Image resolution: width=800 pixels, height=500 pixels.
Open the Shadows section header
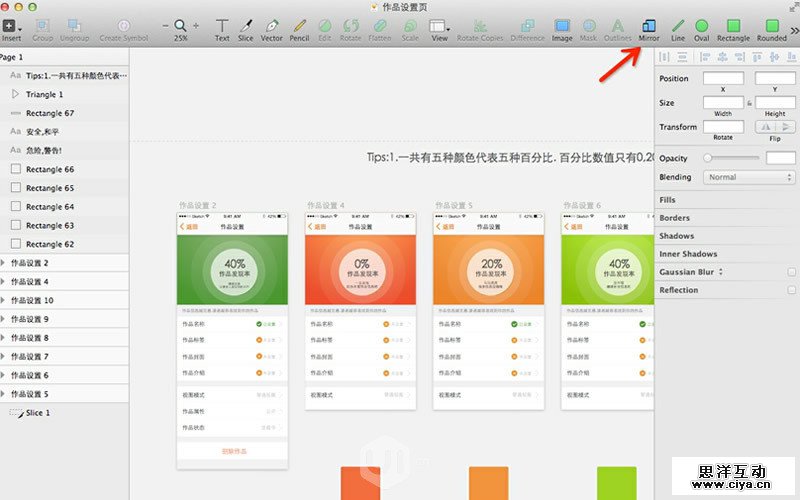point(677,236)
